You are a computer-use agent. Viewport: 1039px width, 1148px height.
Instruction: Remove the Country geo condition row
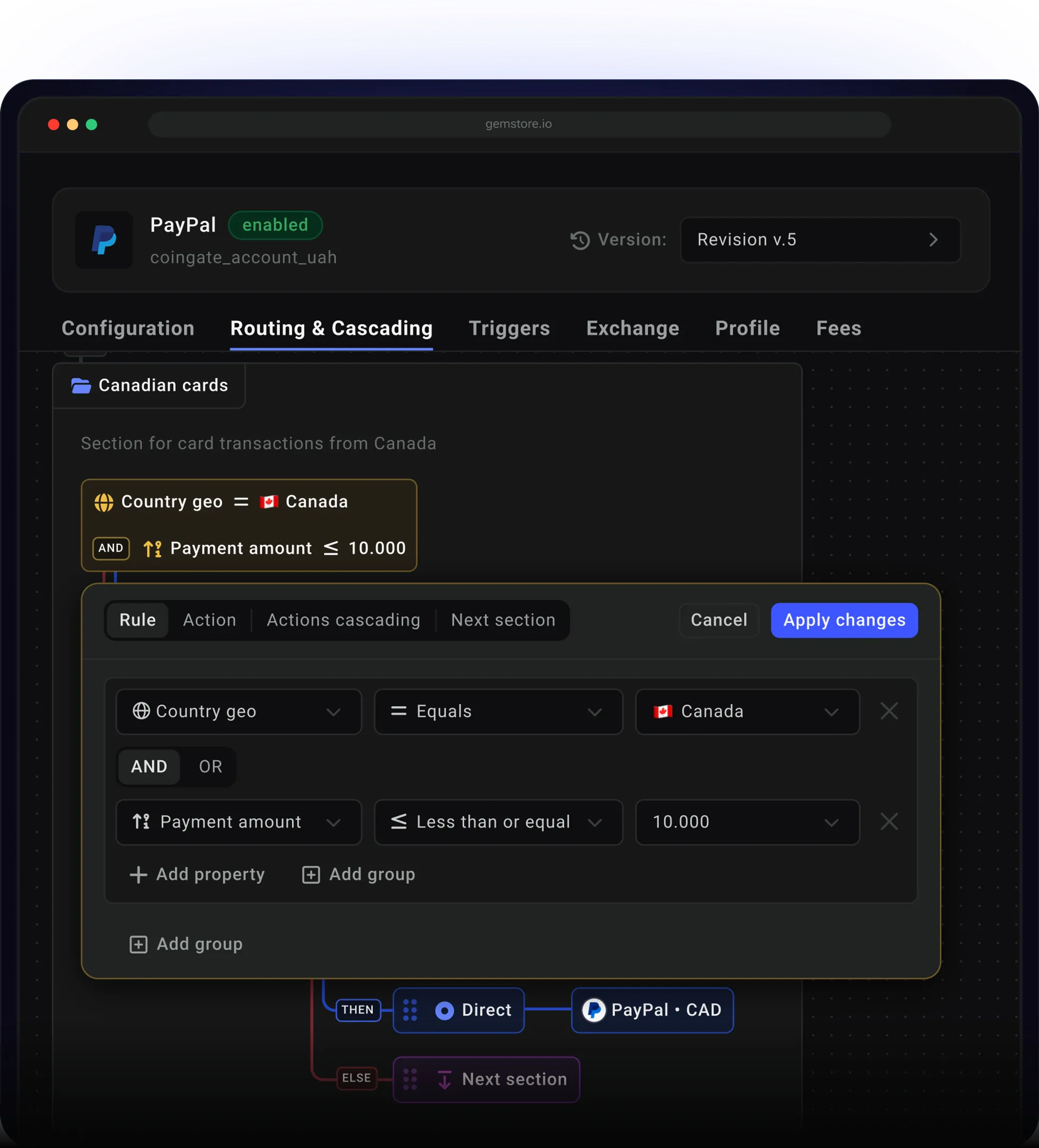coord(889,711)
